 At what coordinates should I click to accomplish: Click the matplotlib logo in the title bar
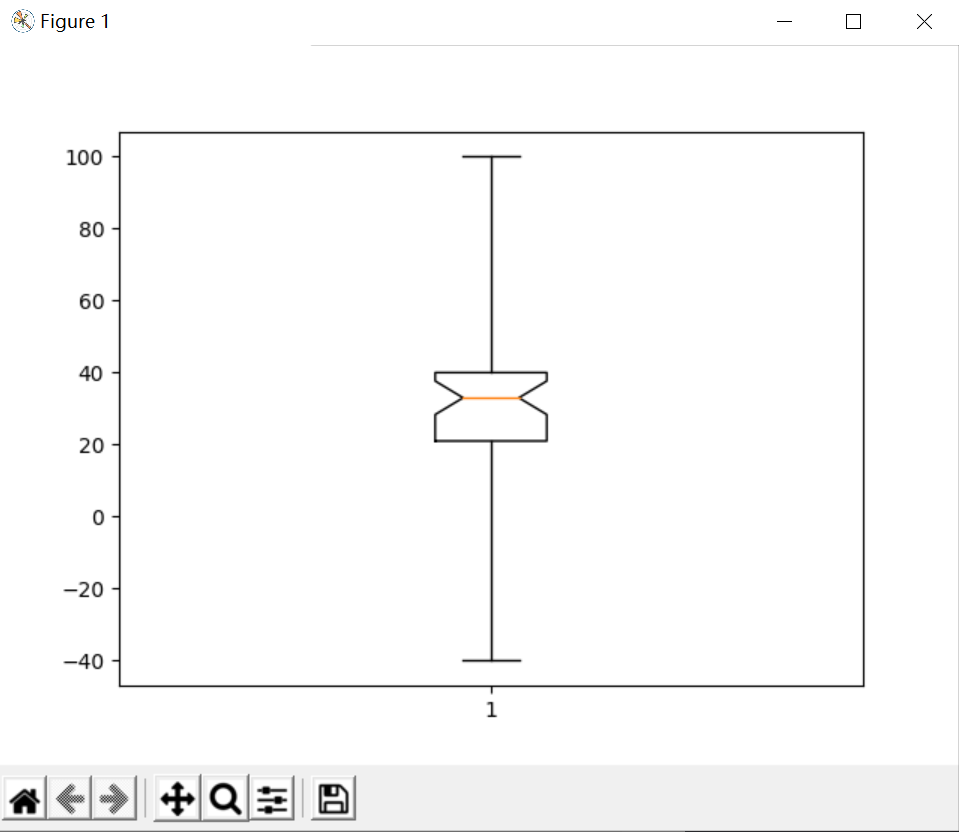(21, 20)
